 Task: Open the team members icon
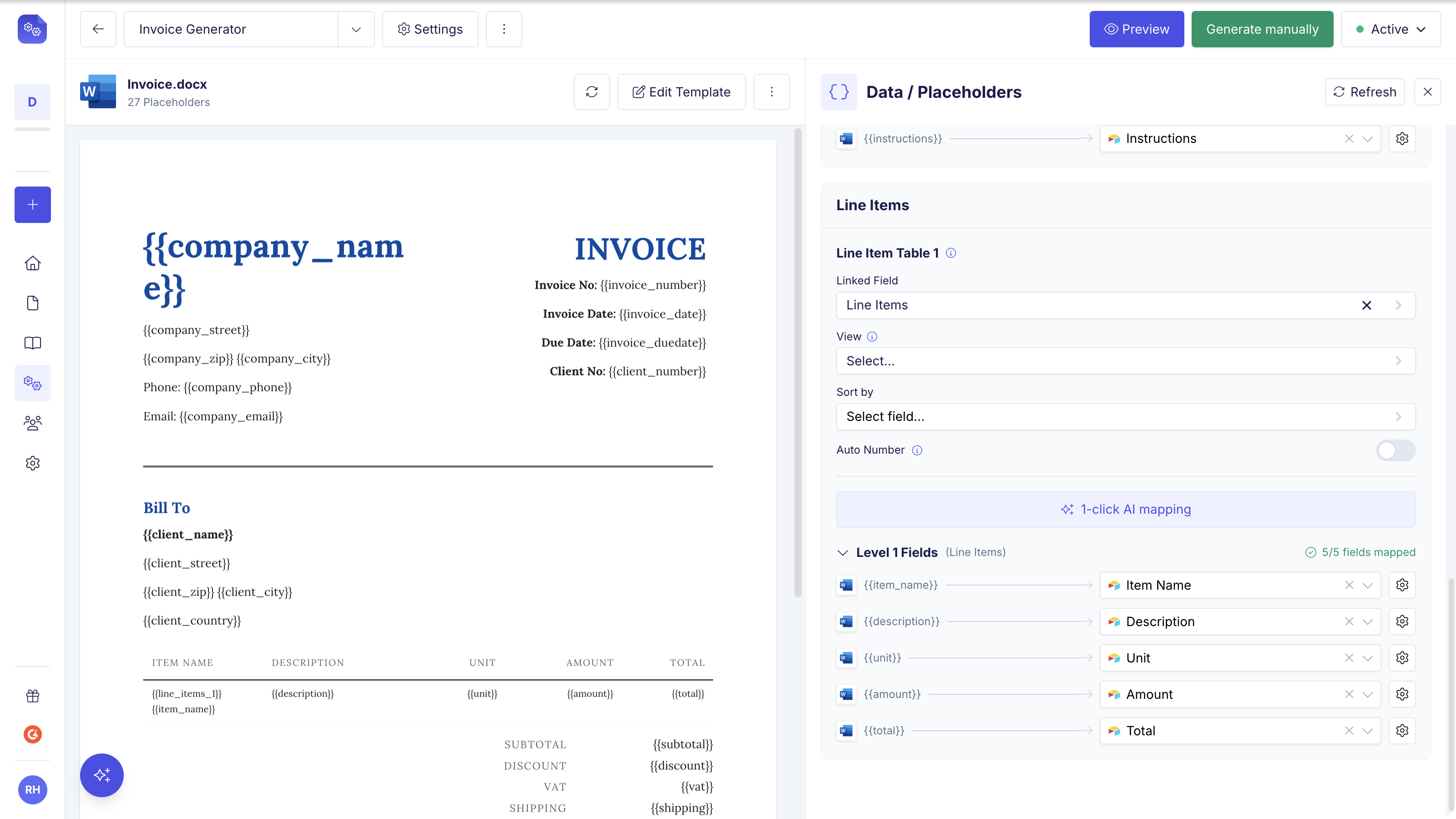click(32, 423)
